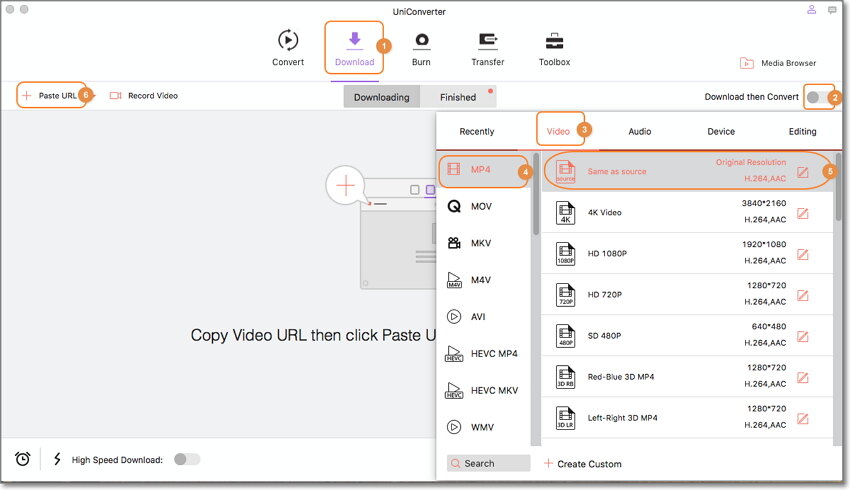Select the Audio format tab

640,131
